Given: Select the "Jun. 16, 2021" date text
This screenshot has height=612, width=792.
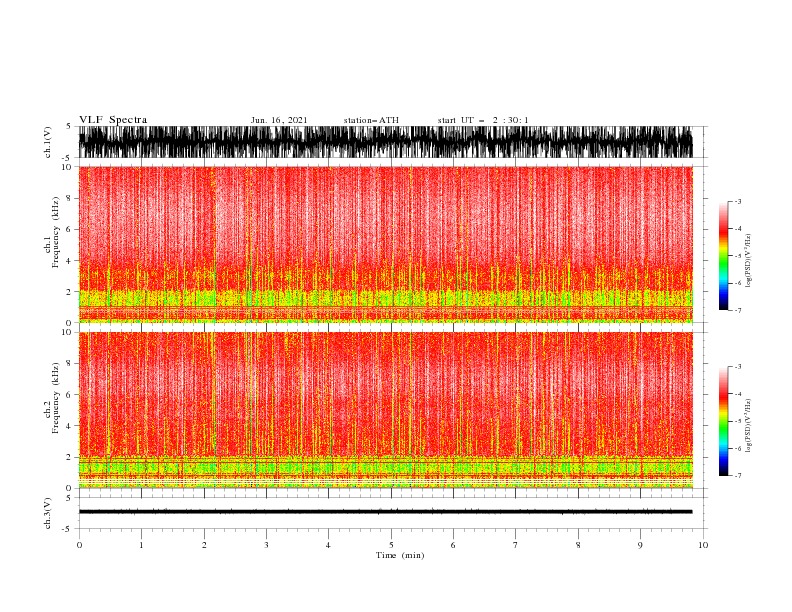Looking at the screenshot, I should 279,120.
